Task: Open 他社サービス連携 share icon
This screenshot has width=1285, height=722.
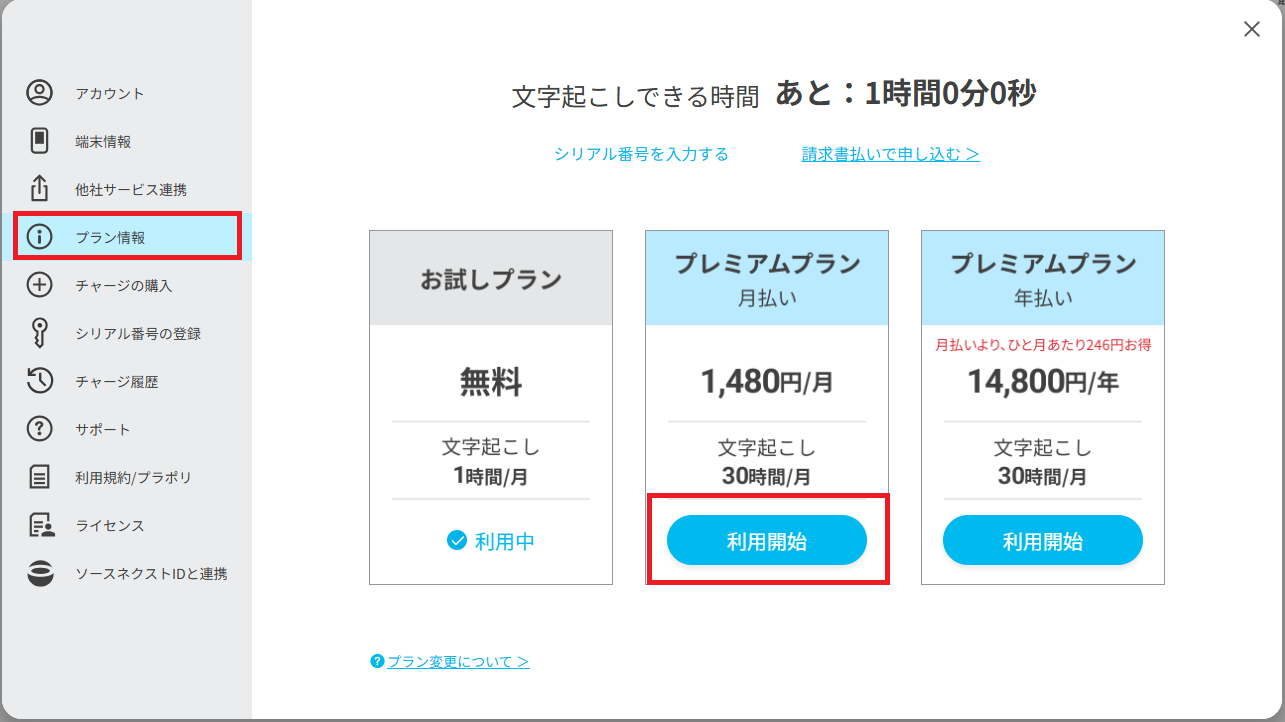Action: [x=39, y=188]
